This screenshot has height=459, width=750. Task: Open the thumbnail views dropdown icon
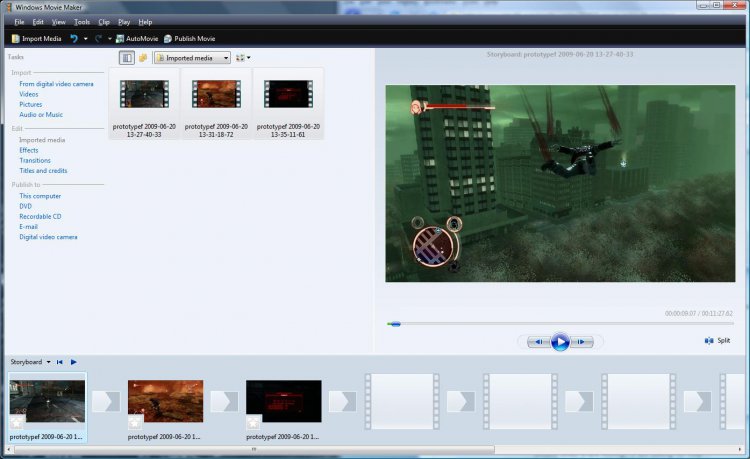243,58
